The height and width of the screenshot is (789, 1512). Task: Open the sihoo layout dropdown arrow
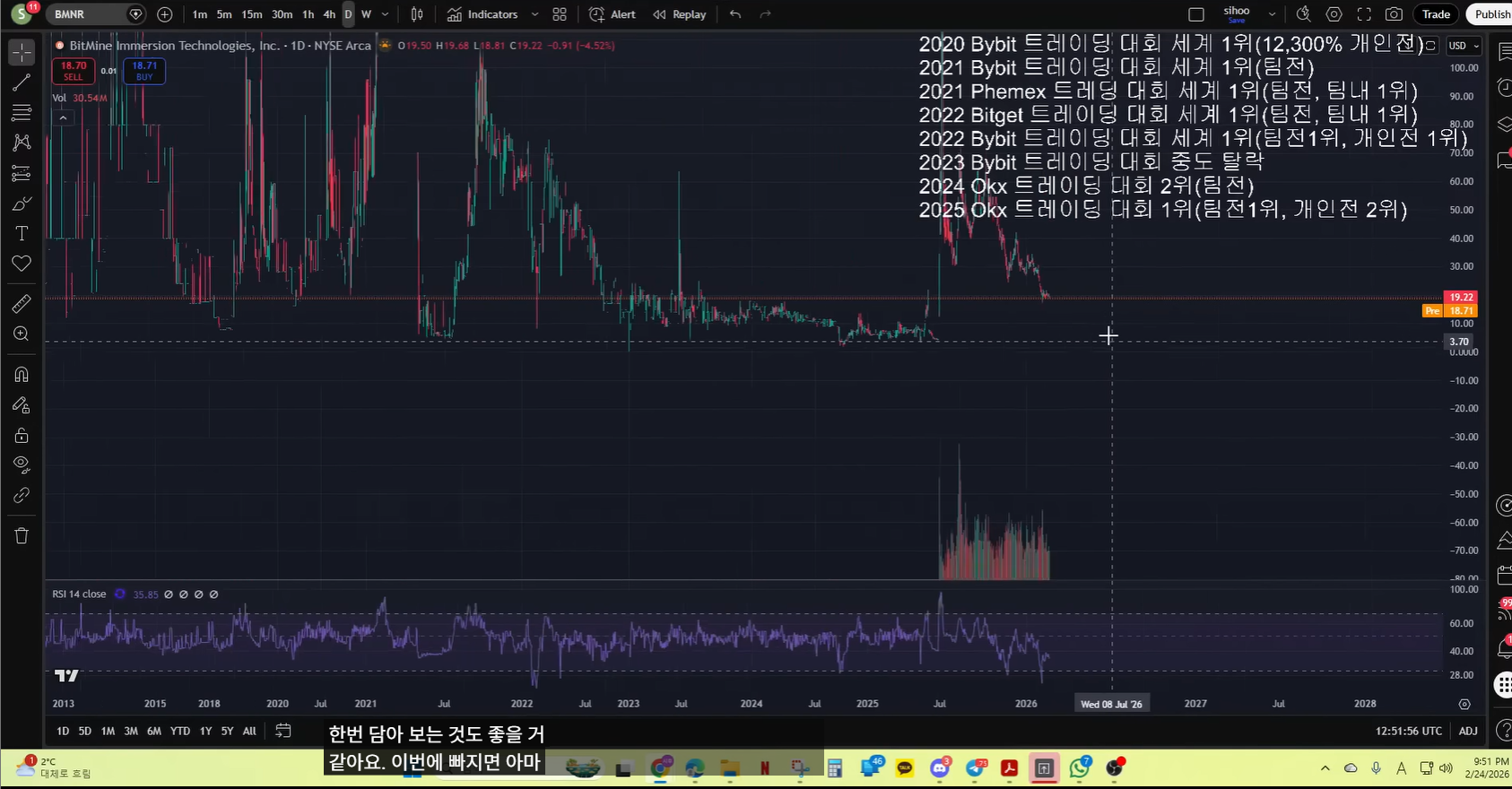click(1272, 14)
